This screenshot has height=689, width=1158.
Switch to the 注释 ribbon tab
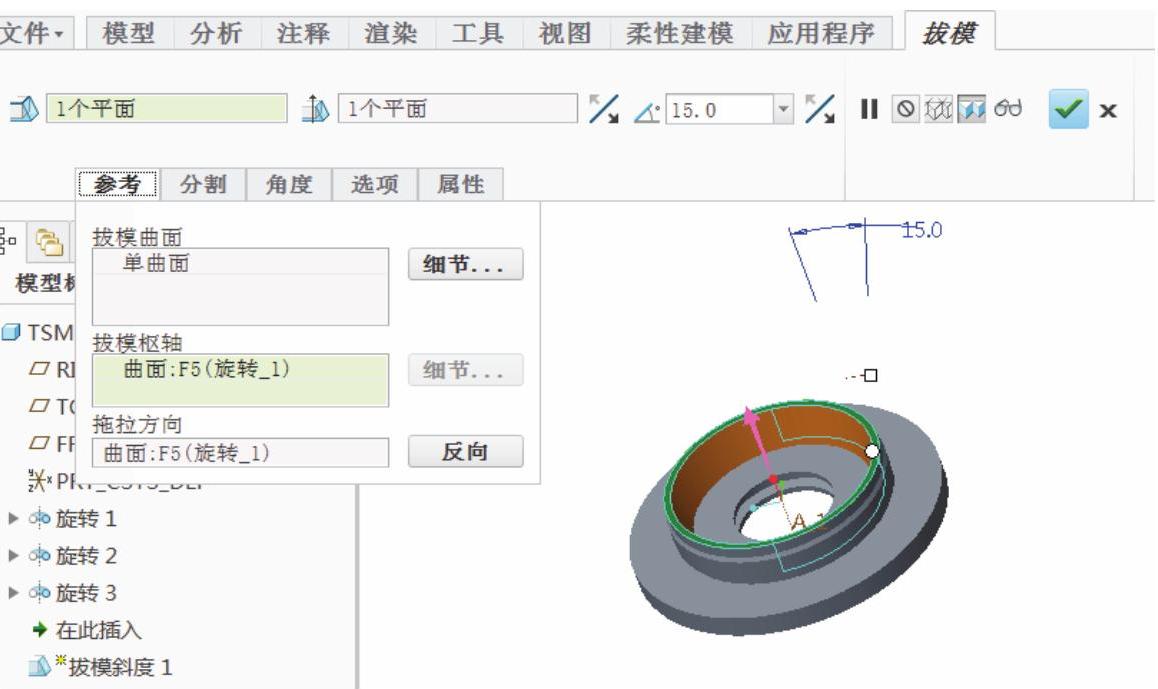[304, 33]
